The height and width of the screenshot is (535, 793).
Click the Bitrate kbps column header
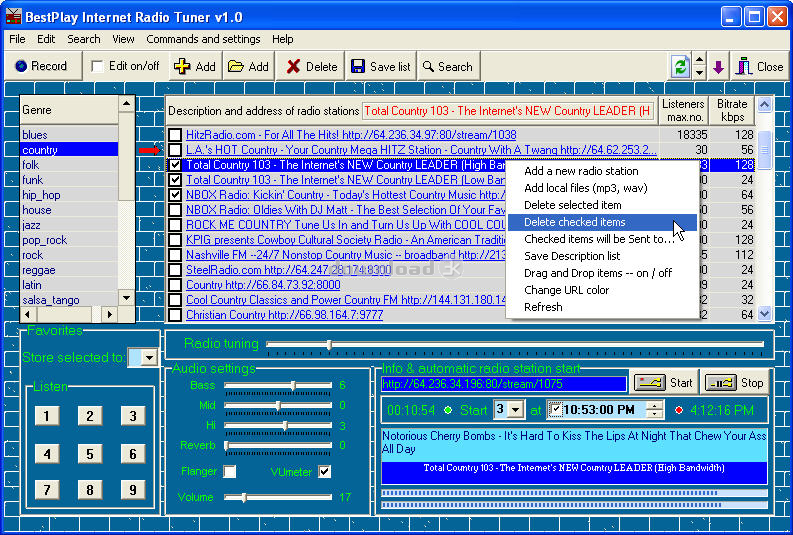click(732, 110)
